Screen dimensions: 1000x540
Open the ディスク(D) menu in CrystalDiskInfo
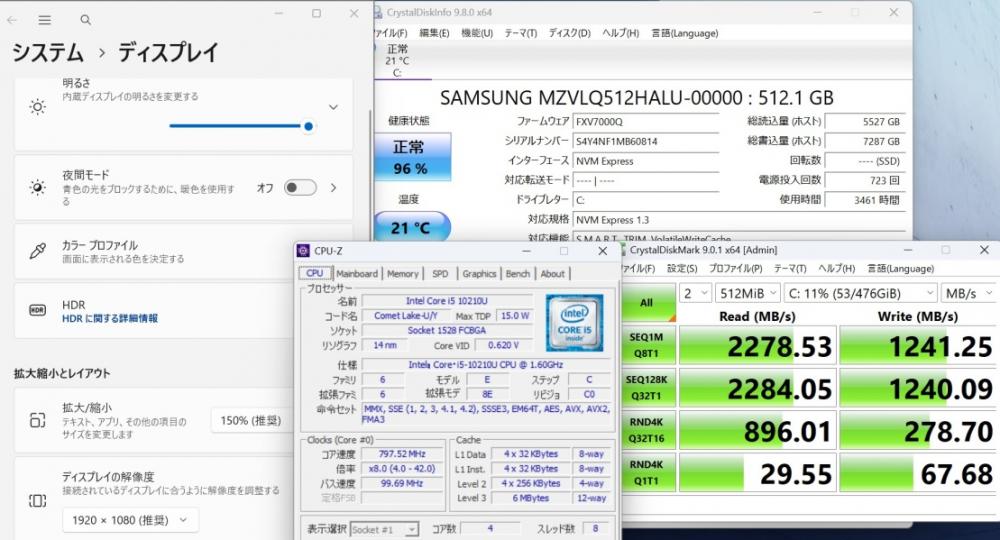[570, 33]
